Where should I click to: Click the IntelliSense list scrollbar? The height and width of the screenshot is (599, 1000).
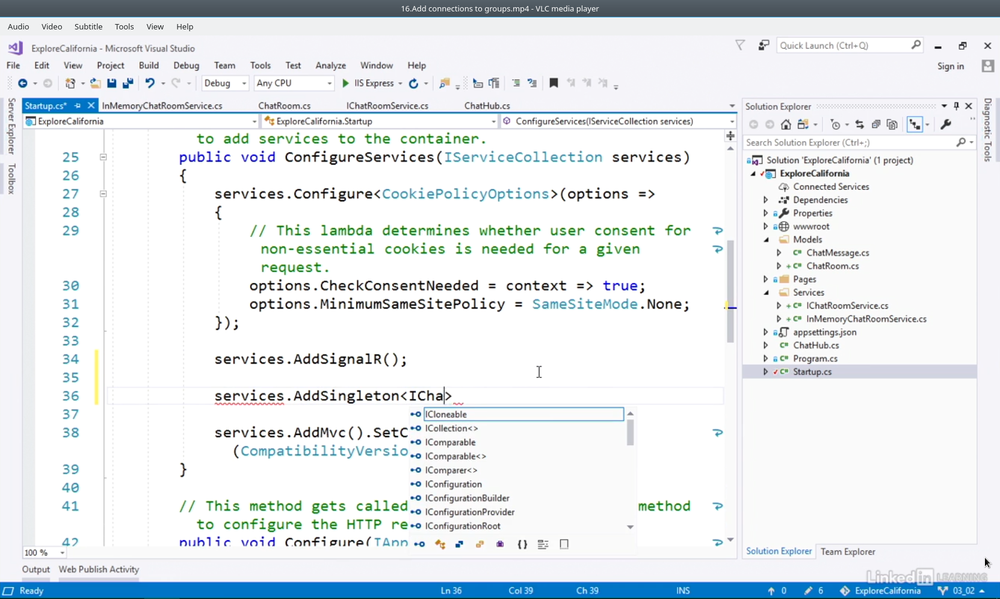630,433
